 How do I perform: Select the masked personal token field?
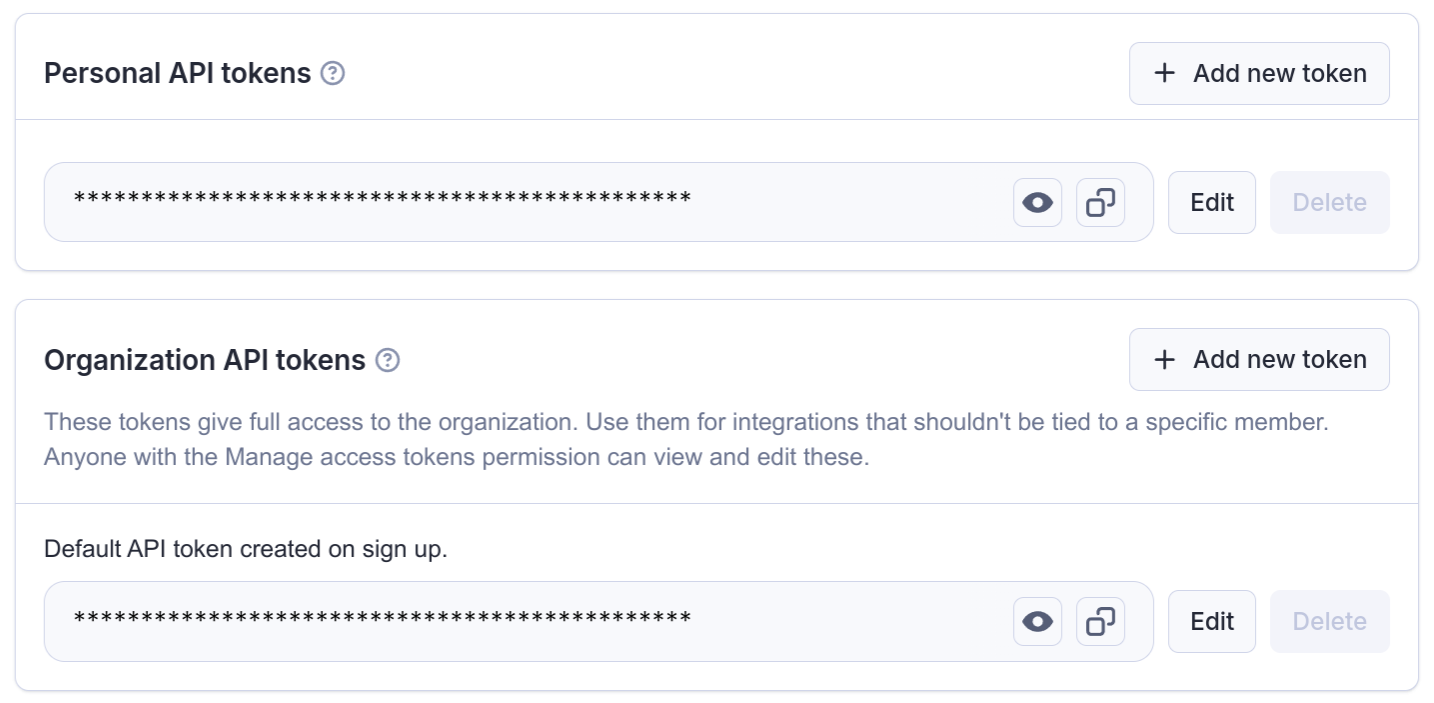[x=500, y=202]
